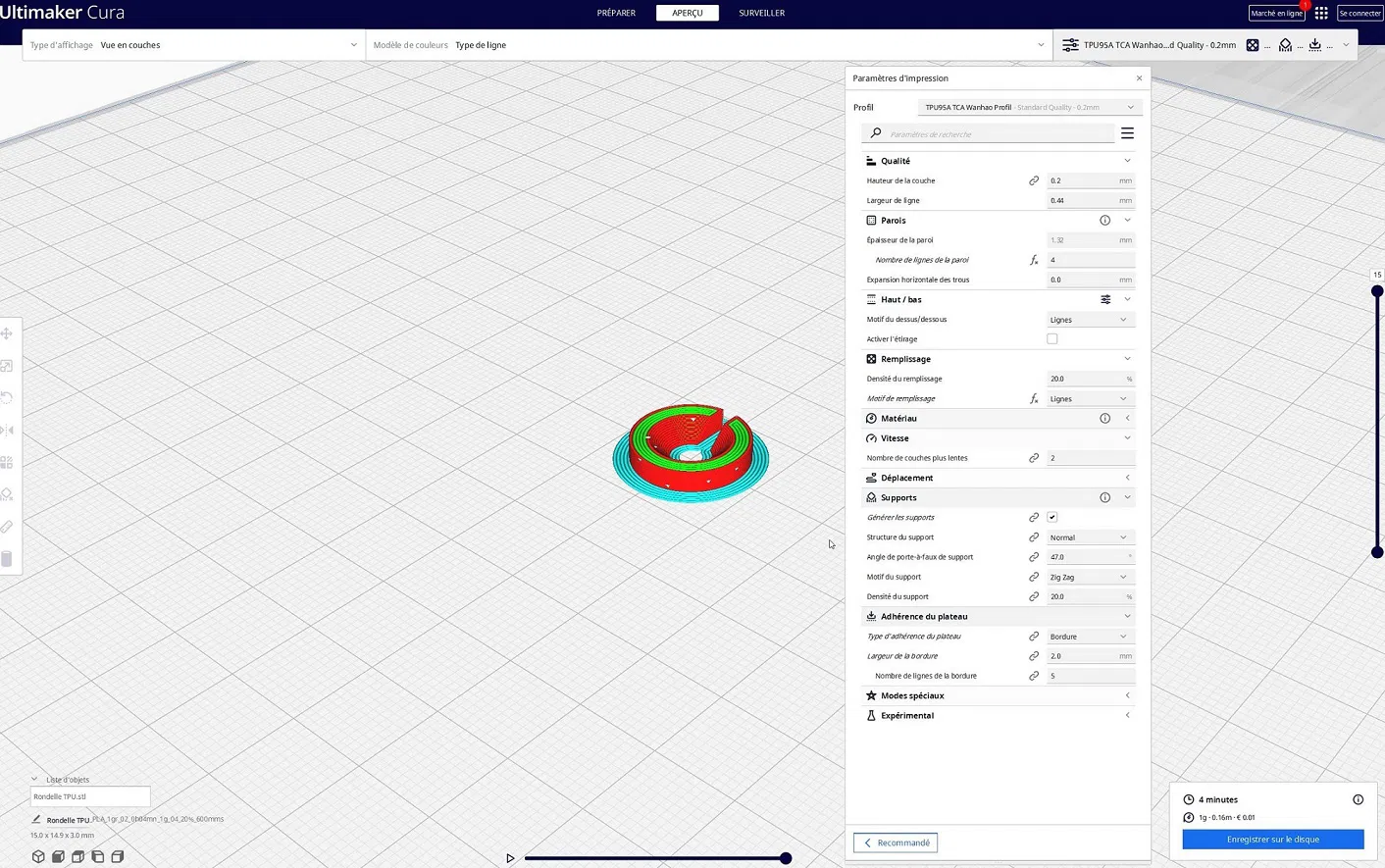The height and width of the screenshot is (868, 1385).
Task: Enable the Activer l'étirage checkbox
Action: point(1052,338)
